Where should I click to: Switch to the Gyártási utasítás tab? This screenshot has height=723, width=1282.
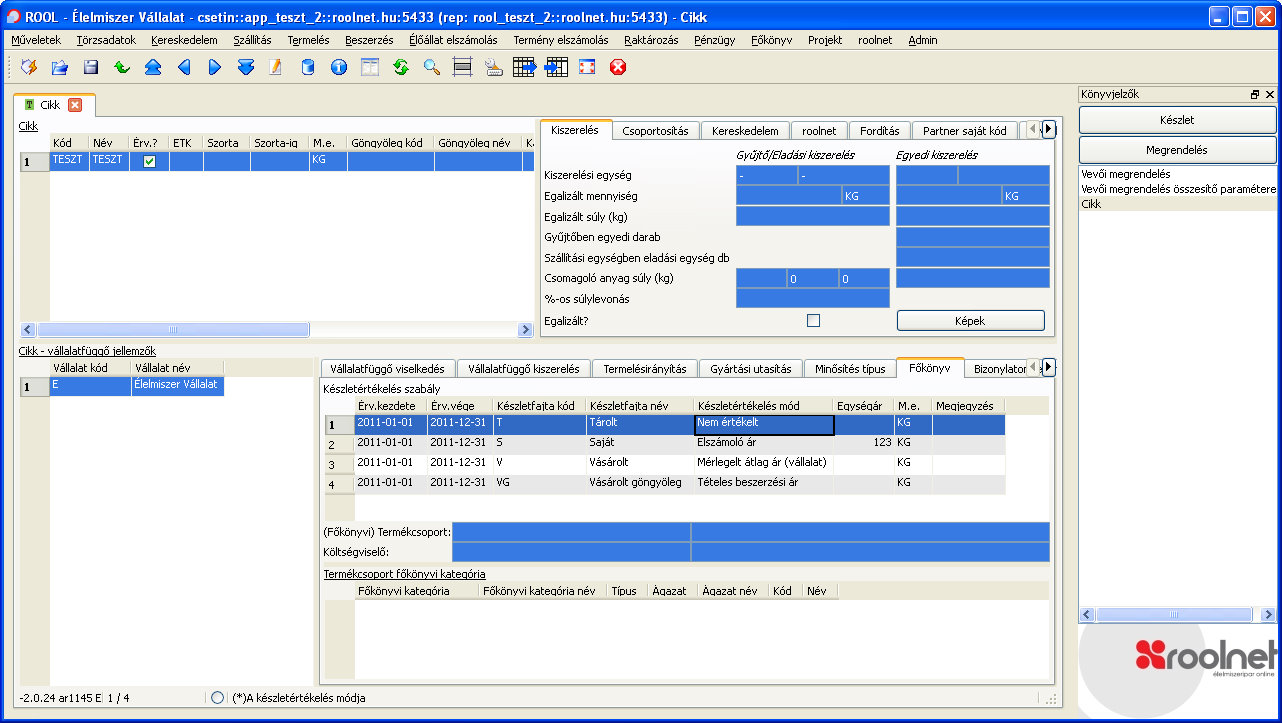click(x=750, y=369)
